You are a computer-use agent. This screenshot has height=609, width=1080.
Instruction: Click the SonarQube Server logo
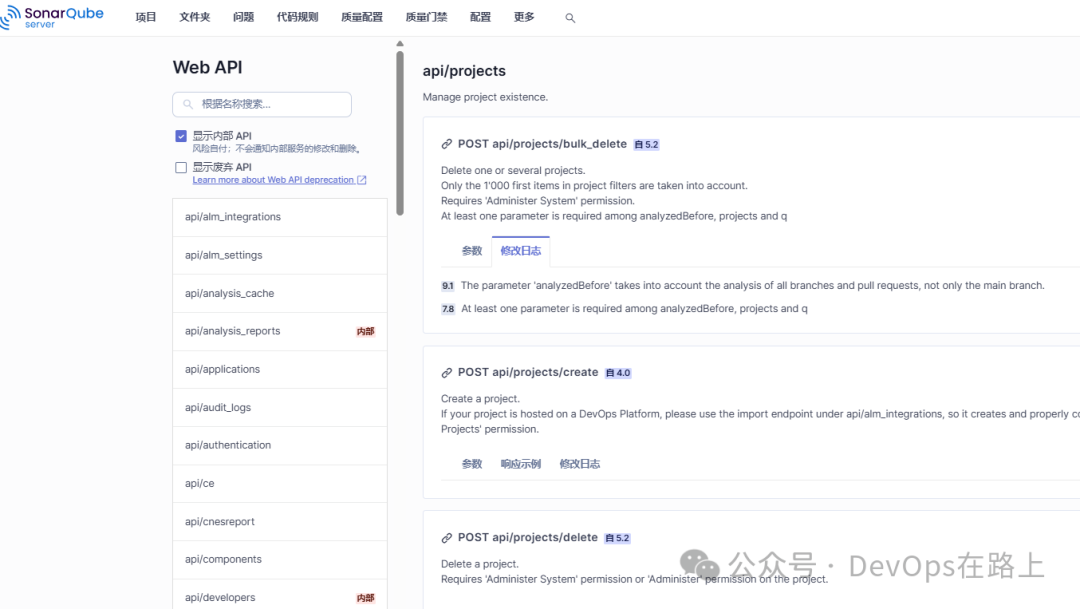pyautogui.click(x=52, y=16)
